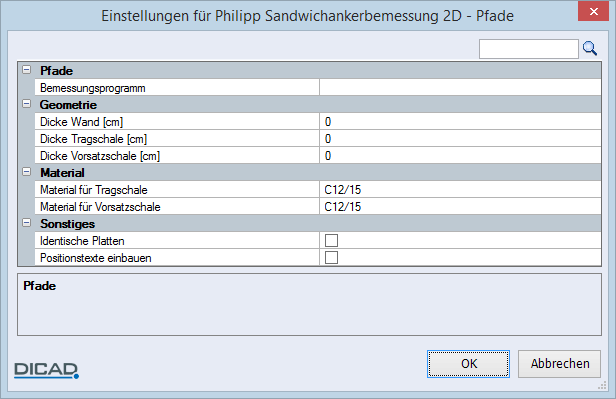Select the Bemessungsprogramm value field
The height and width of the screenshot is (399, 616).
460,88
